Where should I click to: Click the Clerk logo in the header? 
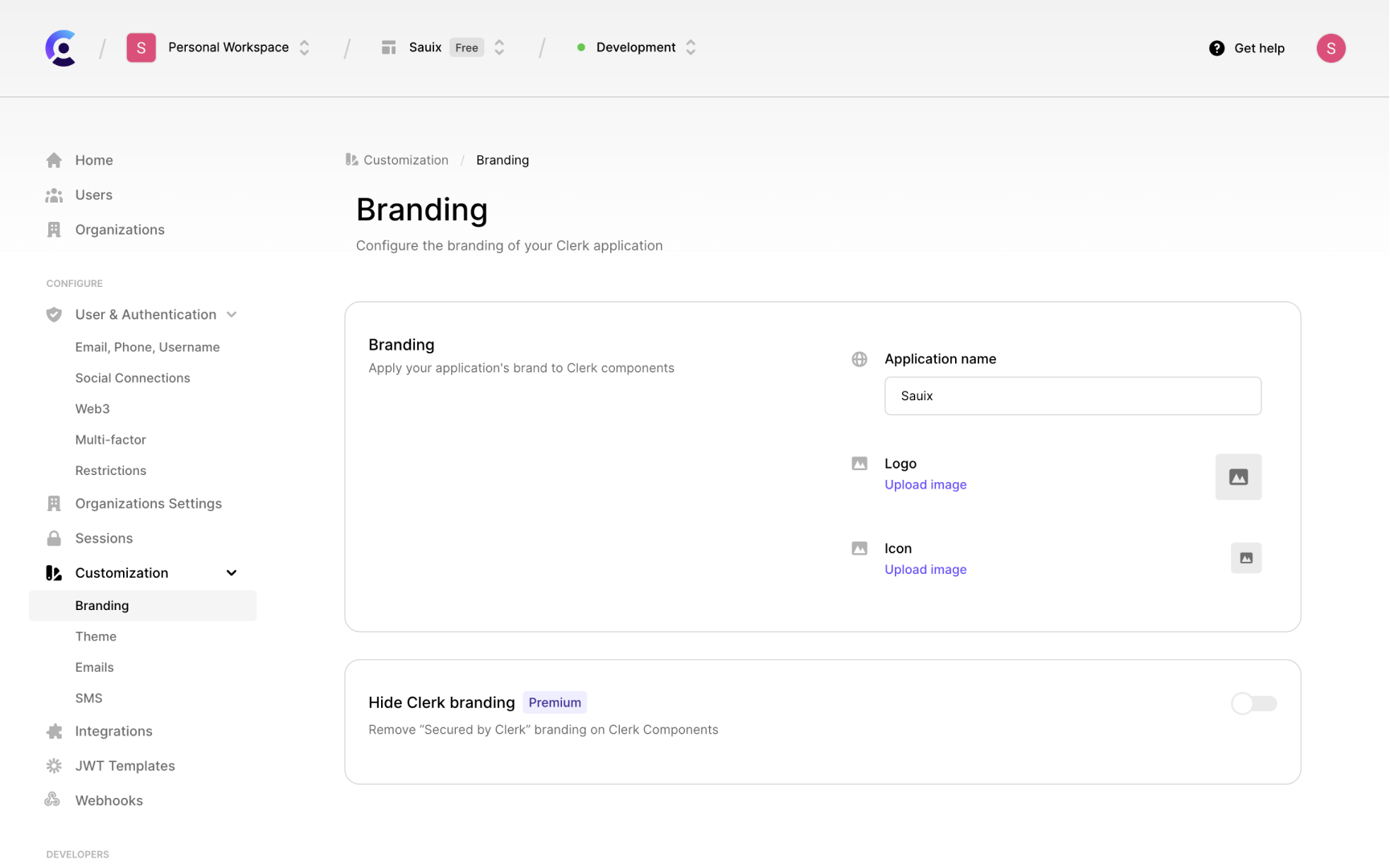click(61, 47)
